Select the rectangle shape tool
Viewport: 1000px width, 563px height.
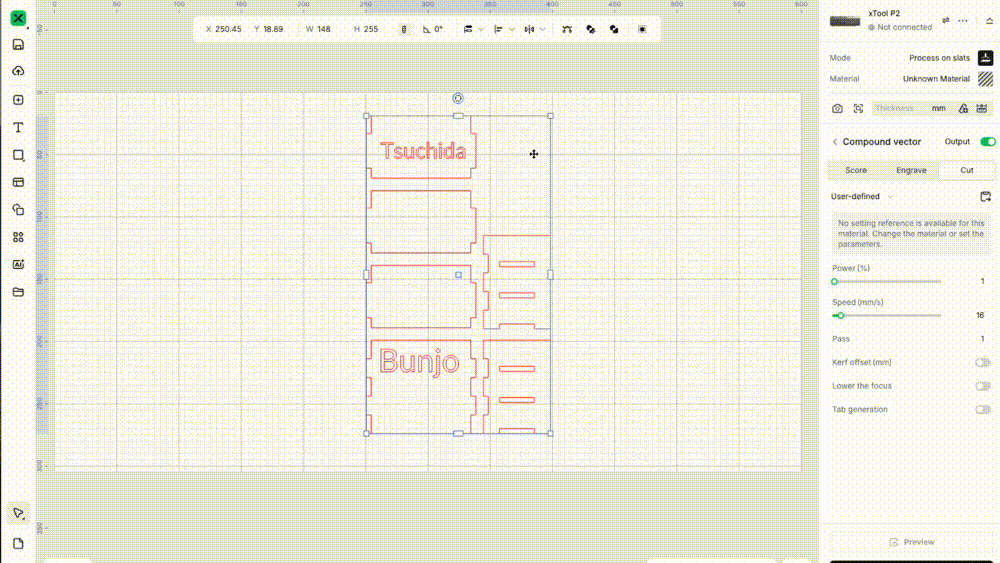[x=18, y=156]
